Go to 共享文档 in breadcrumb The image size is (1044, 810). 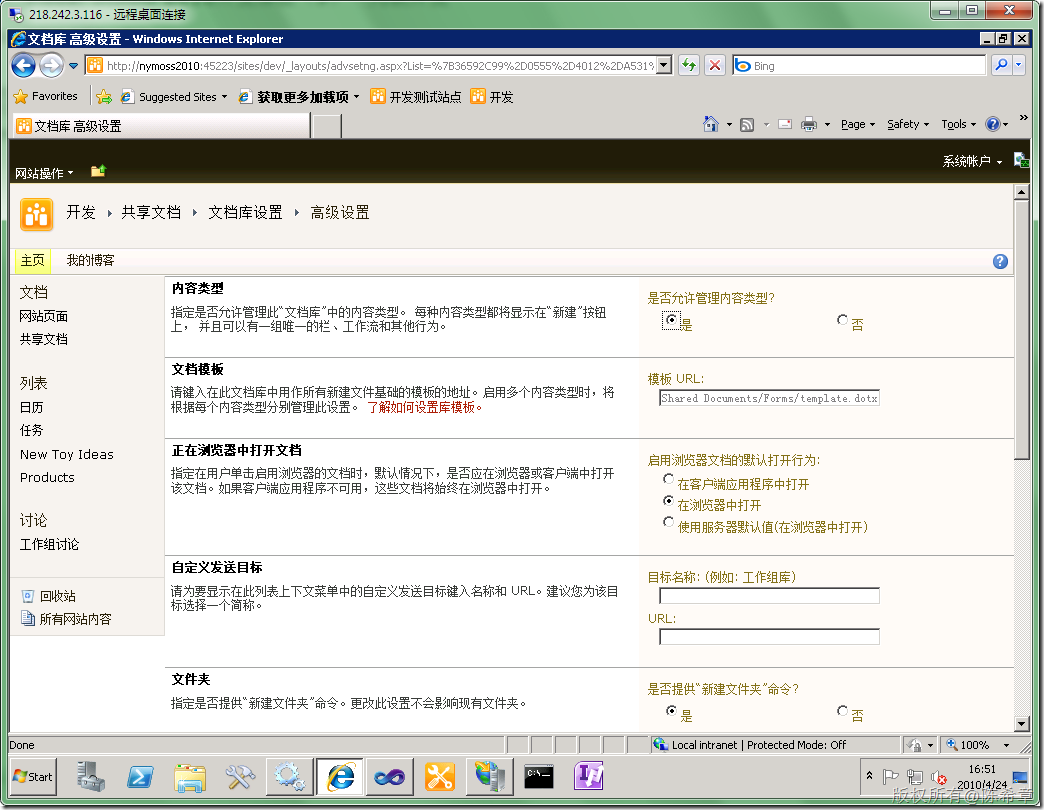[x=151, y=212]
